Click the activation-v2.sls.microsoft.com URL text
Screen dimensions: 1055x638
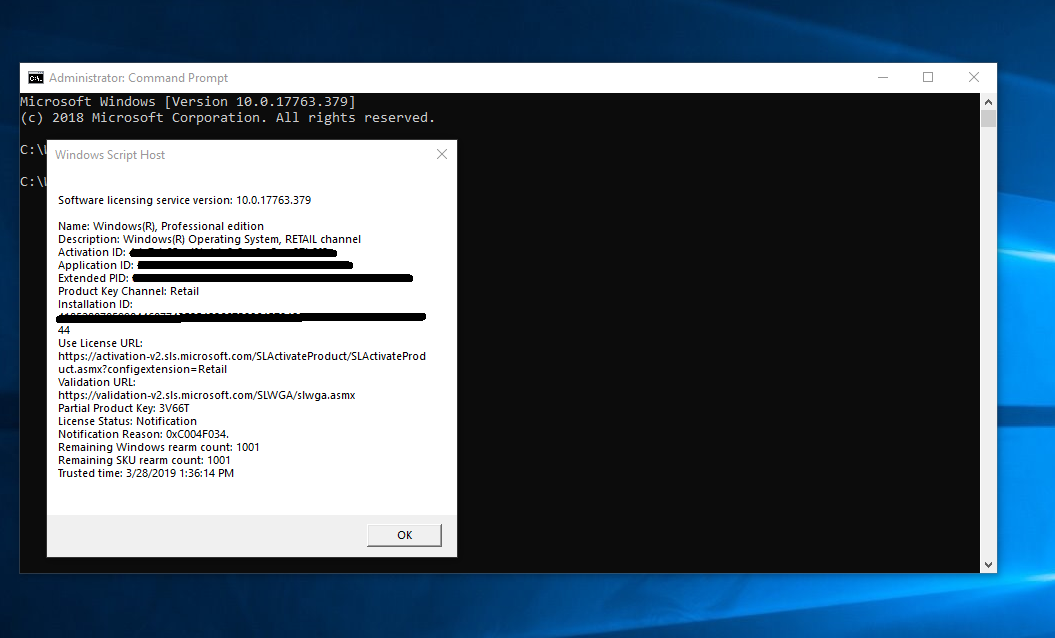click(242, 363)
